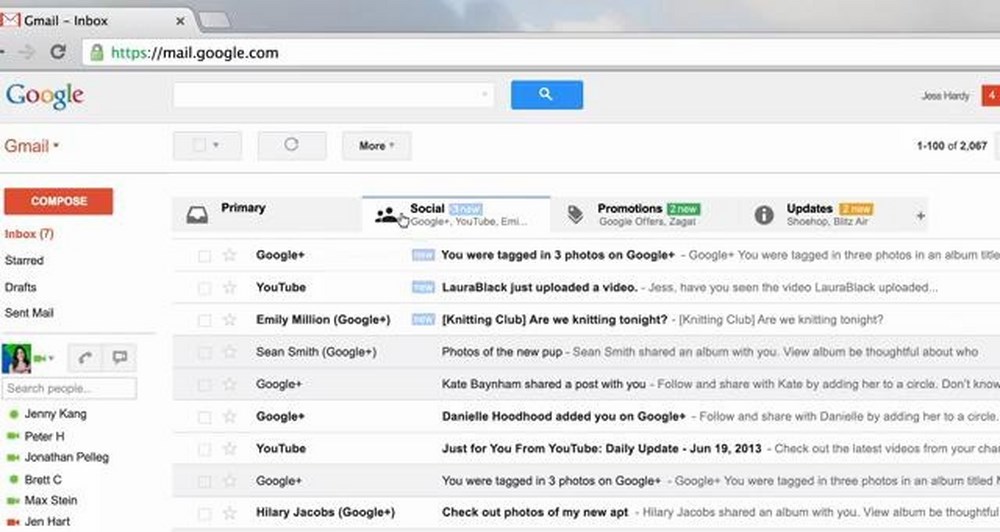This screenshot has width=1000, height=532.
Task: Check the Sean Smith email checkbox
Action: [204, 353]
